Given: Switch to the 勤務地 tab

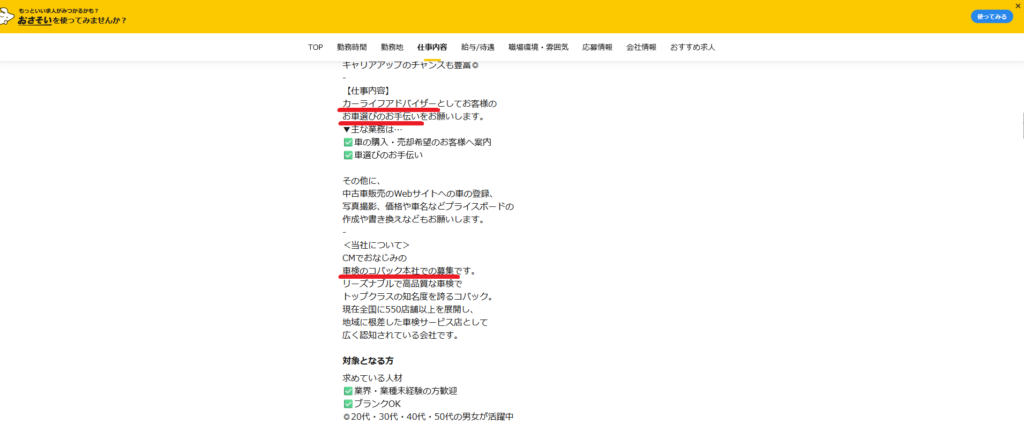Looking at the screenshot, I should pos(392,47).
